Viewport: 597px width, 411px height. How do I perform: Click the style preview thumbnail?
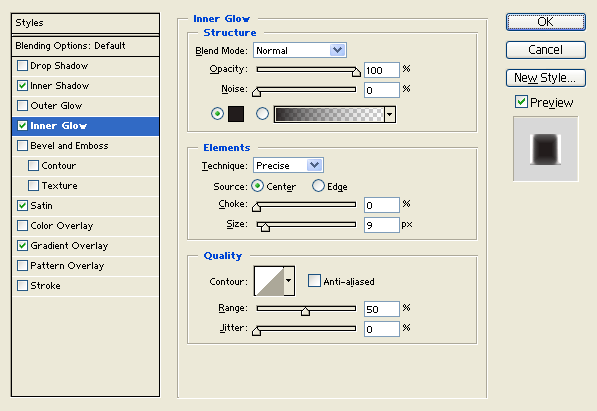pyautogui.click(x=546, y=149)
